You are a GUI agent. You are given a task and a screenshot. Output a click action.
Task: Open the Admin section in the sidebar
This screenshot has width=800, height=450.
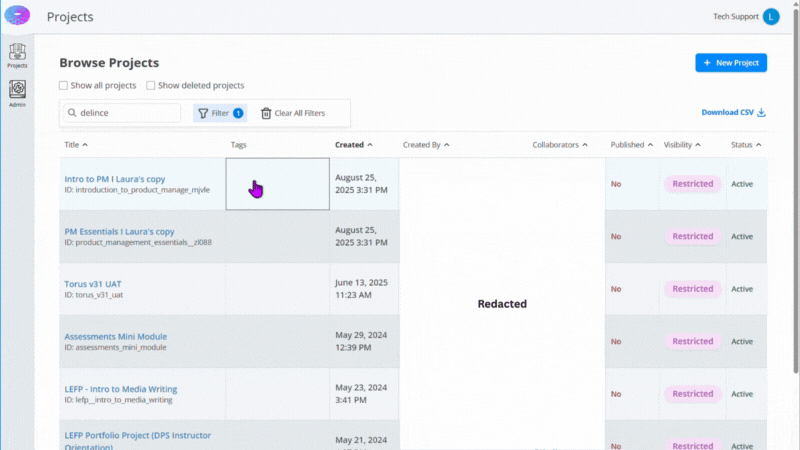coord(17,93)
